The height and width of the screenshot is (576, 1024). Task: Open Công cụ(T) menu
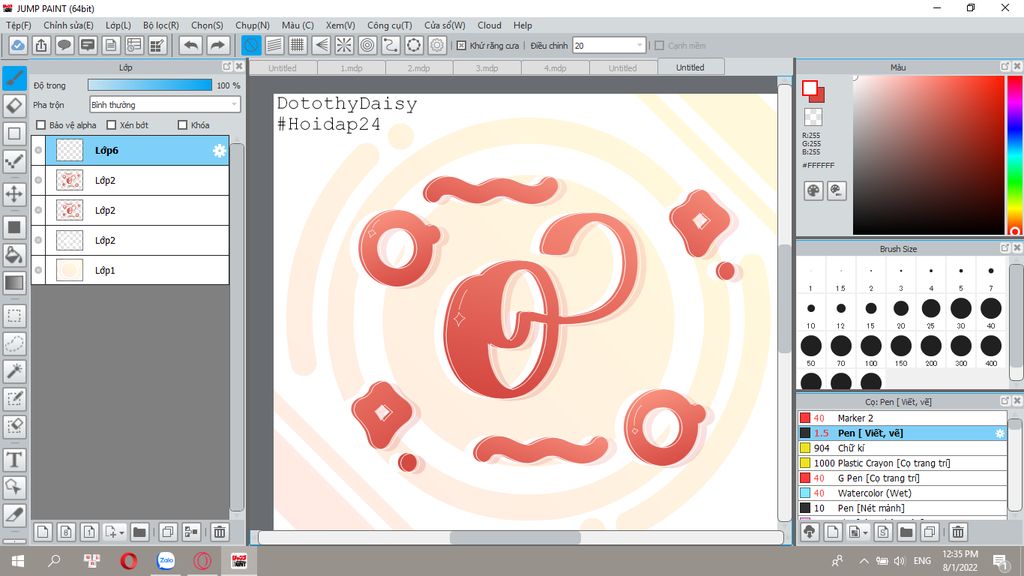389,25
